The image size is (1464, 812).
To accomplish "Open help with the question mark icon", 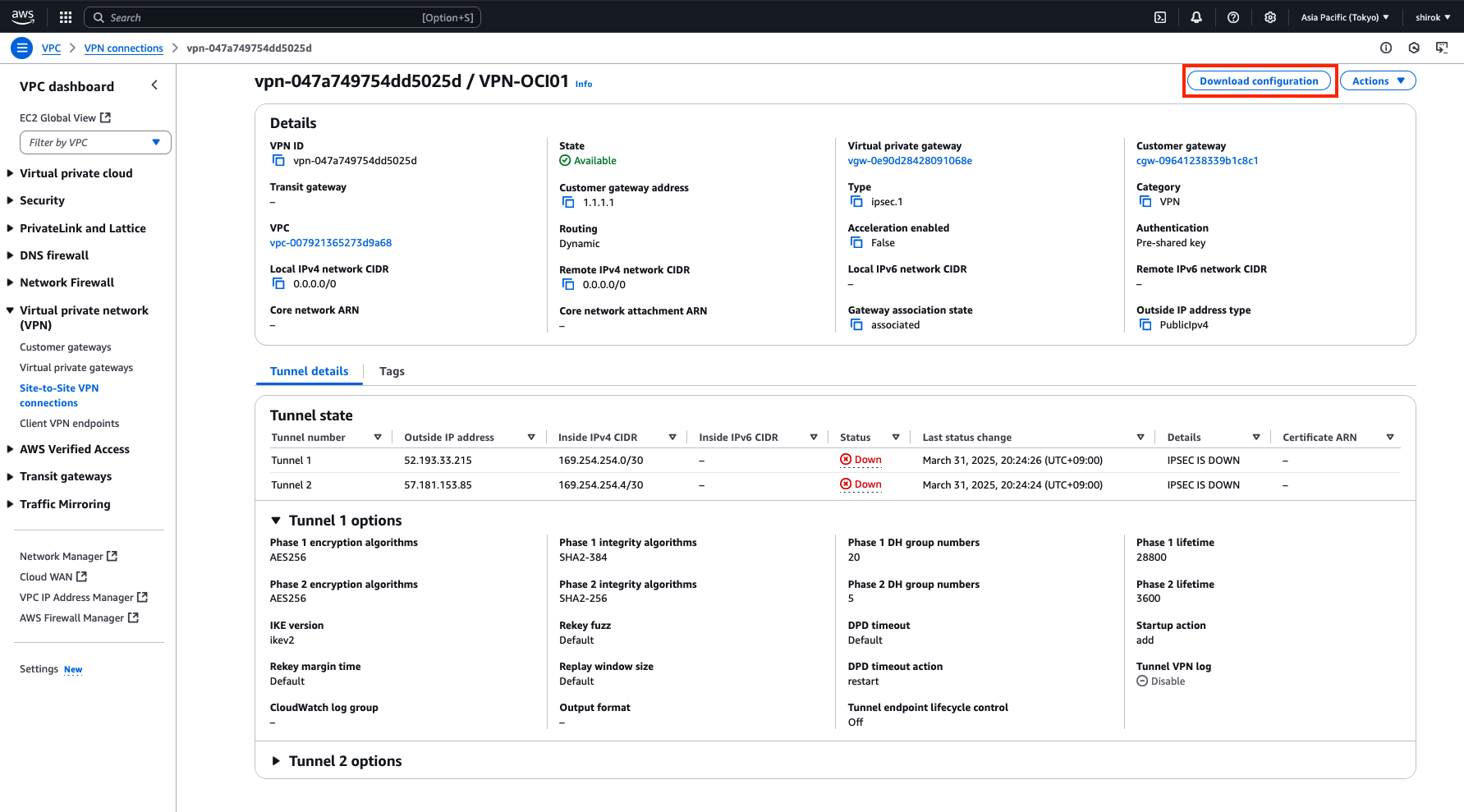I will pos(1232,16).
